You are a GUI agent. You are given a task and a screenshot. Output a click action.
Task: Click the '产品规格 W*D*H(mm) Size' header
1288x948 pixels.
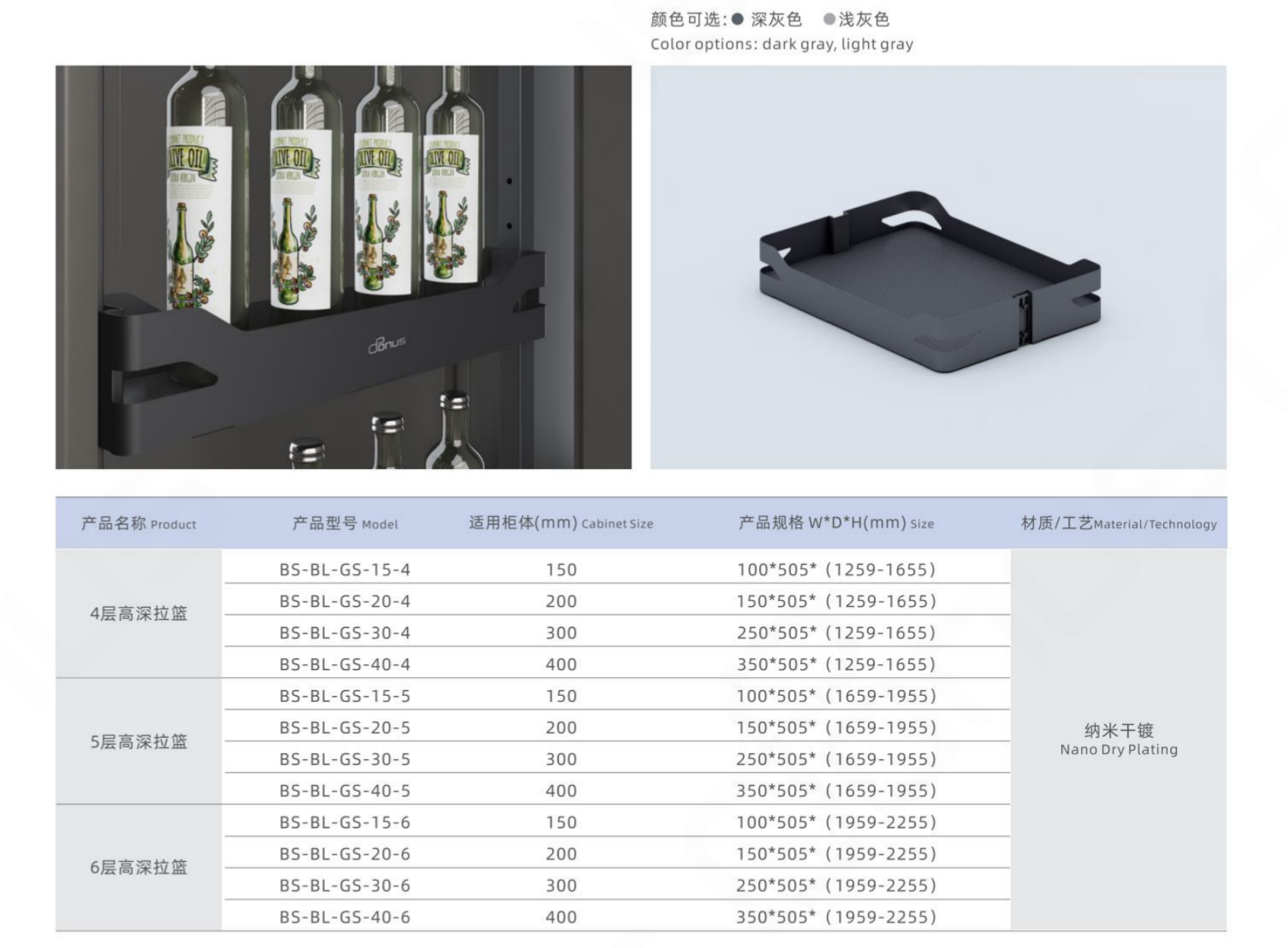click(836, 523)
